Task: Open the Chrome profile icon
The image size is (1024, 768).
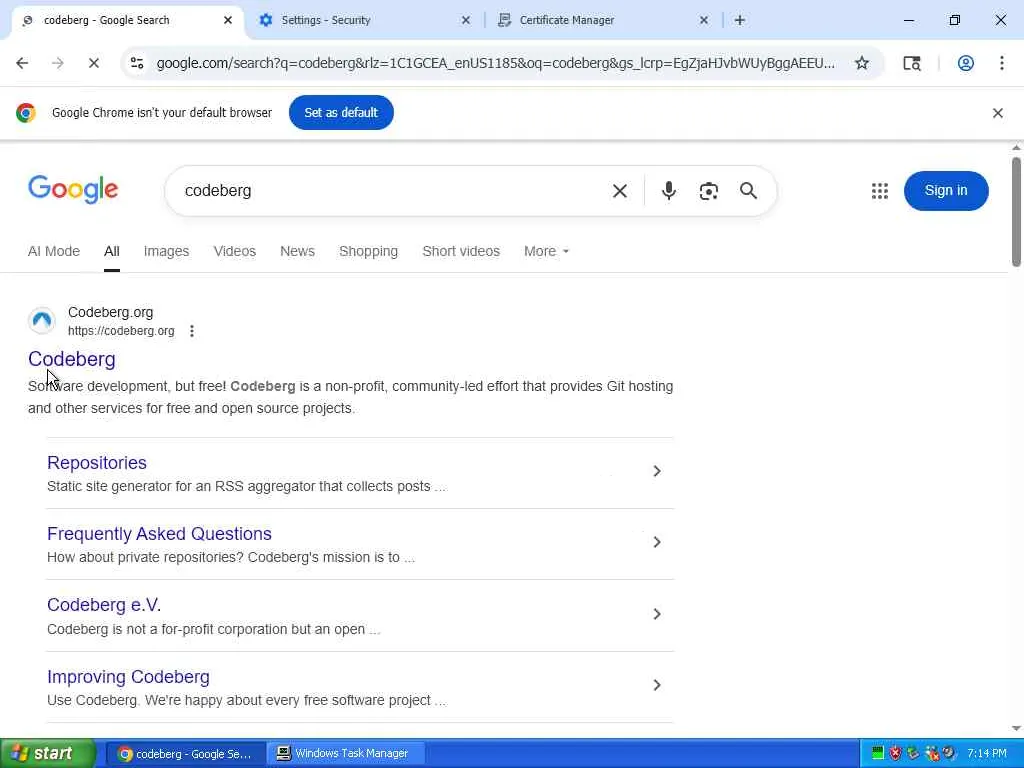Action: click(966, 63)
